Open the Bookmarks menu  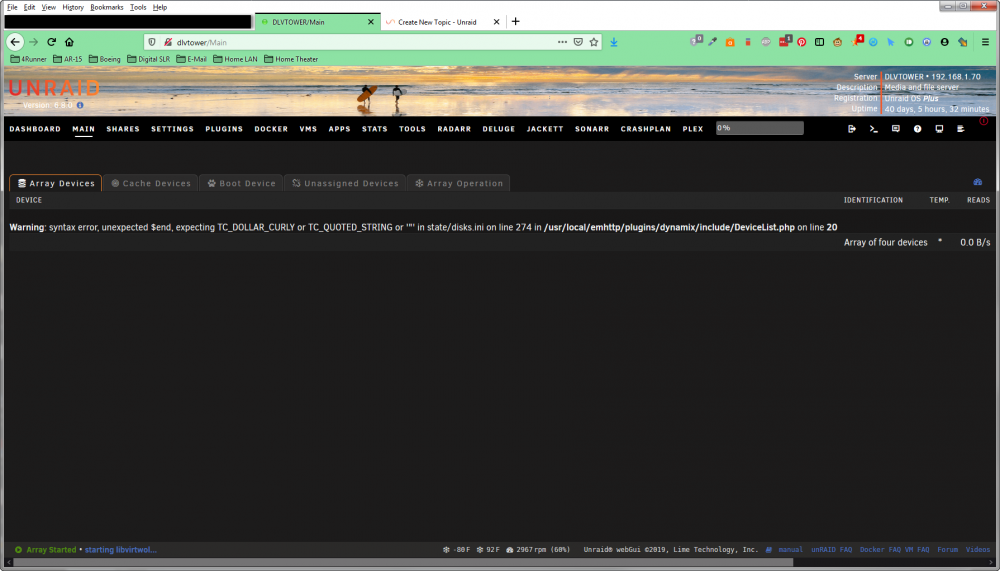(x=107, y=7)
